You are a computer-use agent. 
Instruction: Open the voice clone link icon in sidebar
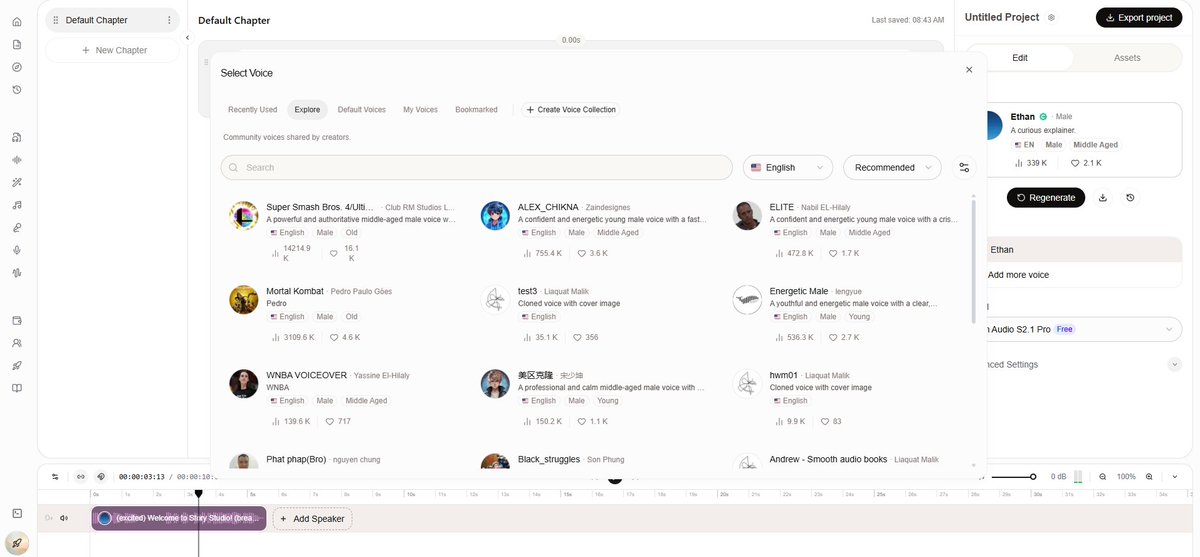17,228
